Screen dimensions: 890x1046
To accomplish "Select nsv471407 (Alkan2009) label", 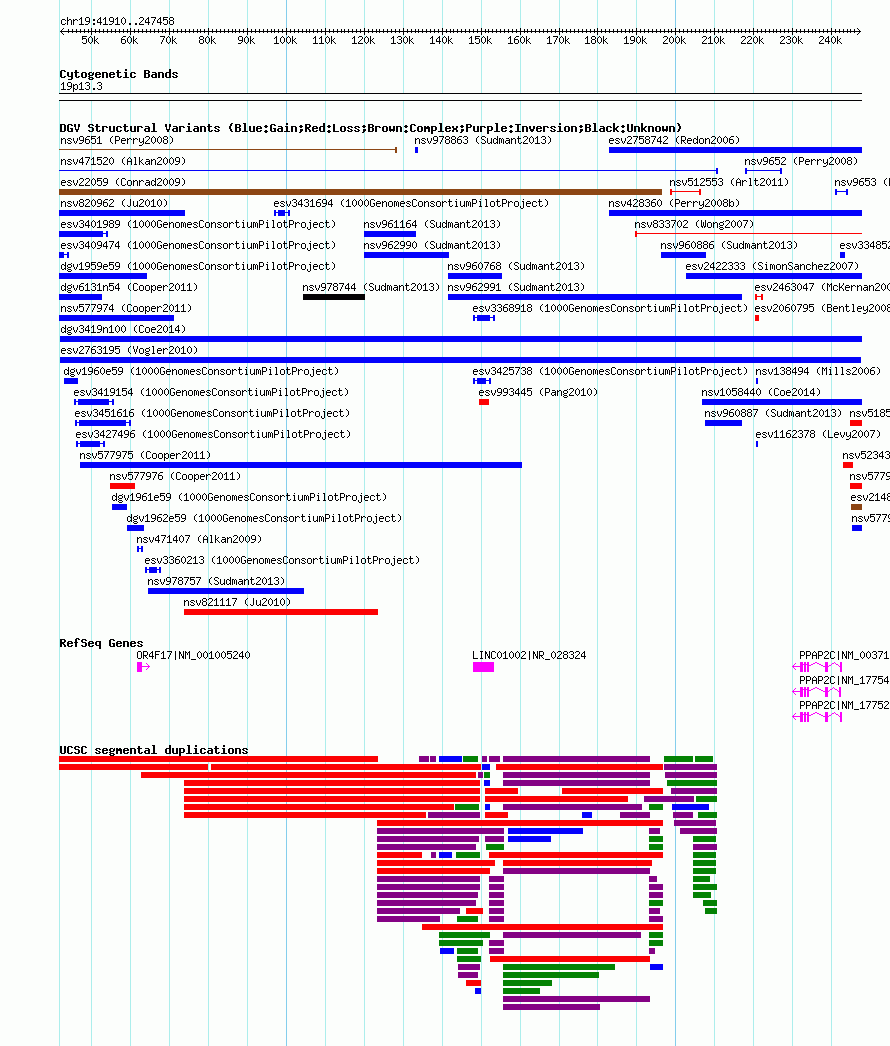I will pos(199,539).
